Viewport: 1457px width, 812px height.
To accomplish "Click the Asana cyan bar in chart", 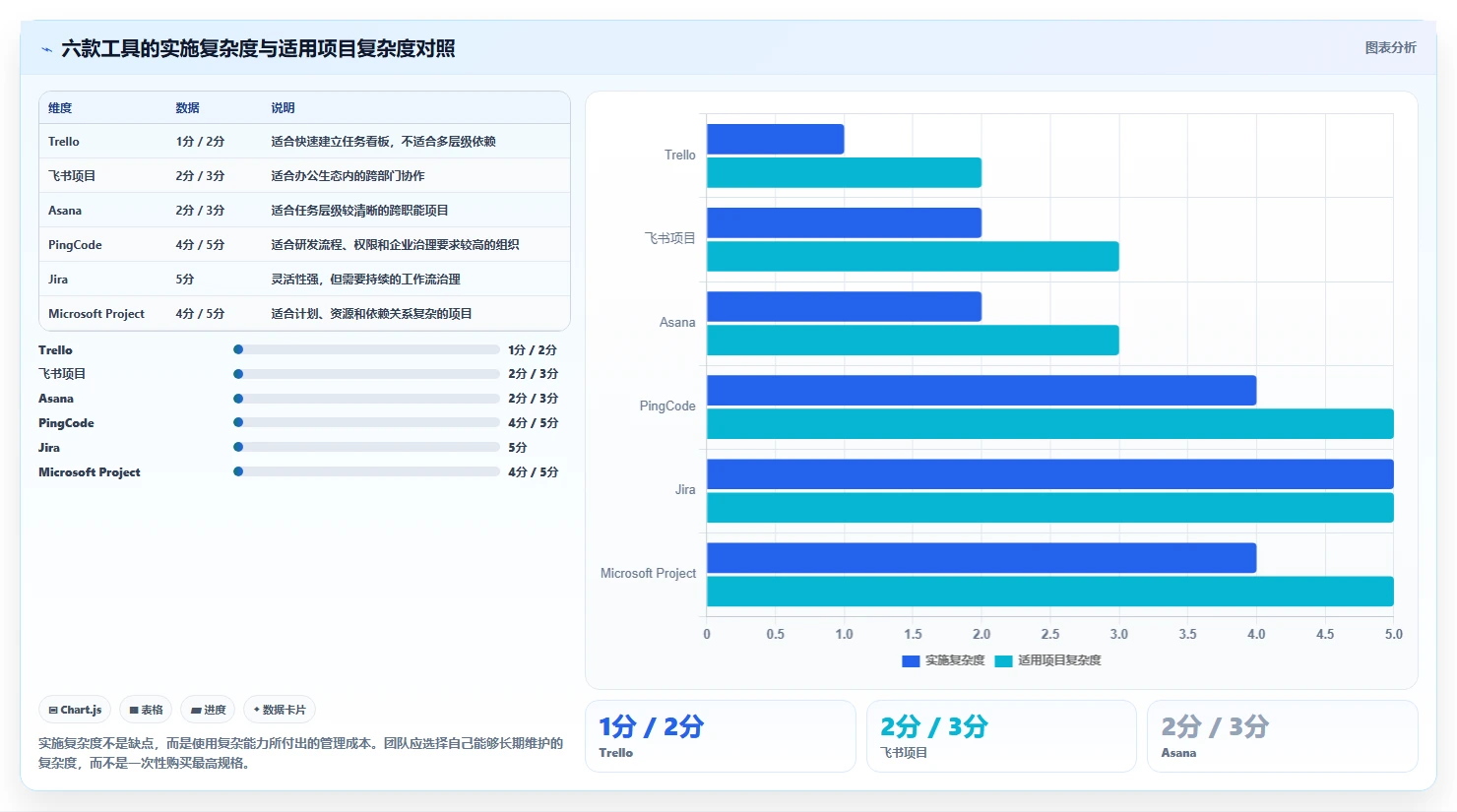I will point(913,340).
